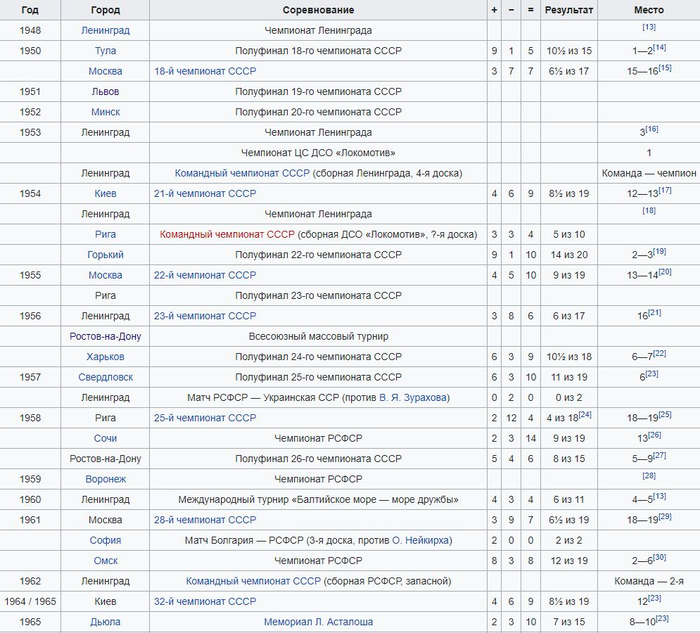Select the «Балтийское море — море дружбы» tournament cell
The image size is (700, 633).
318,500
